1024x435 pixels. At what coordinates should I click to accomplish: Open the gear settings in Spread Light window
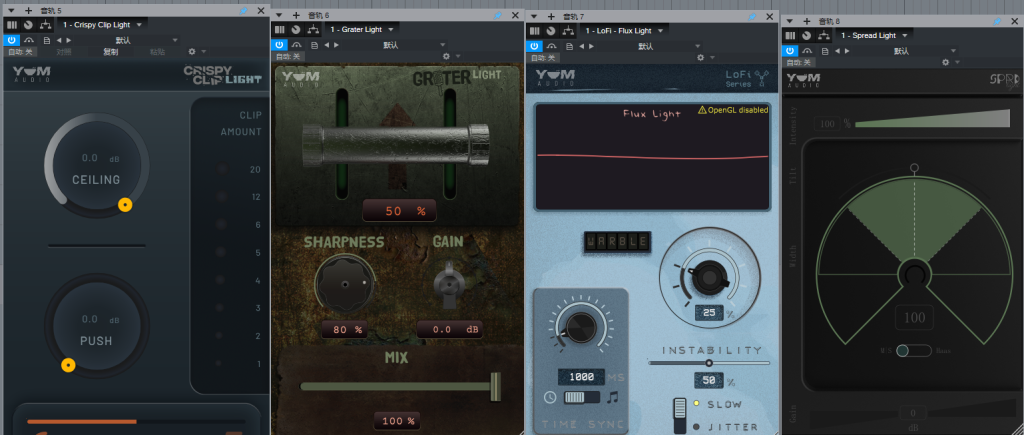(946, 62)
